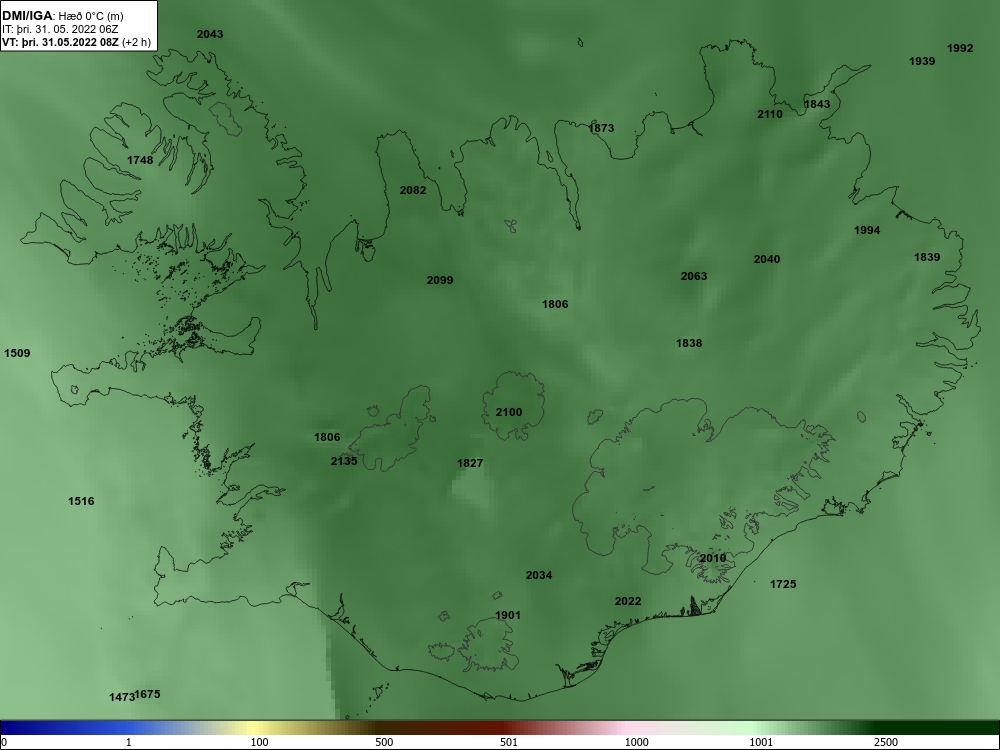Click the DMI/IGA Hæð 0°C title line
The image size is (1000, 750).
pos(62,16)
